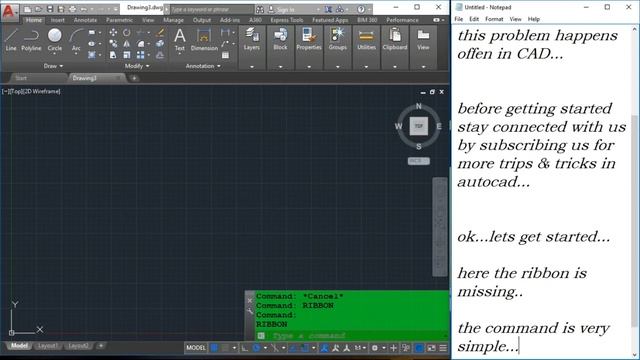Click the Notepad vertical scrollbar
Viewport: 640px width, 360px height.
[635, 191]
